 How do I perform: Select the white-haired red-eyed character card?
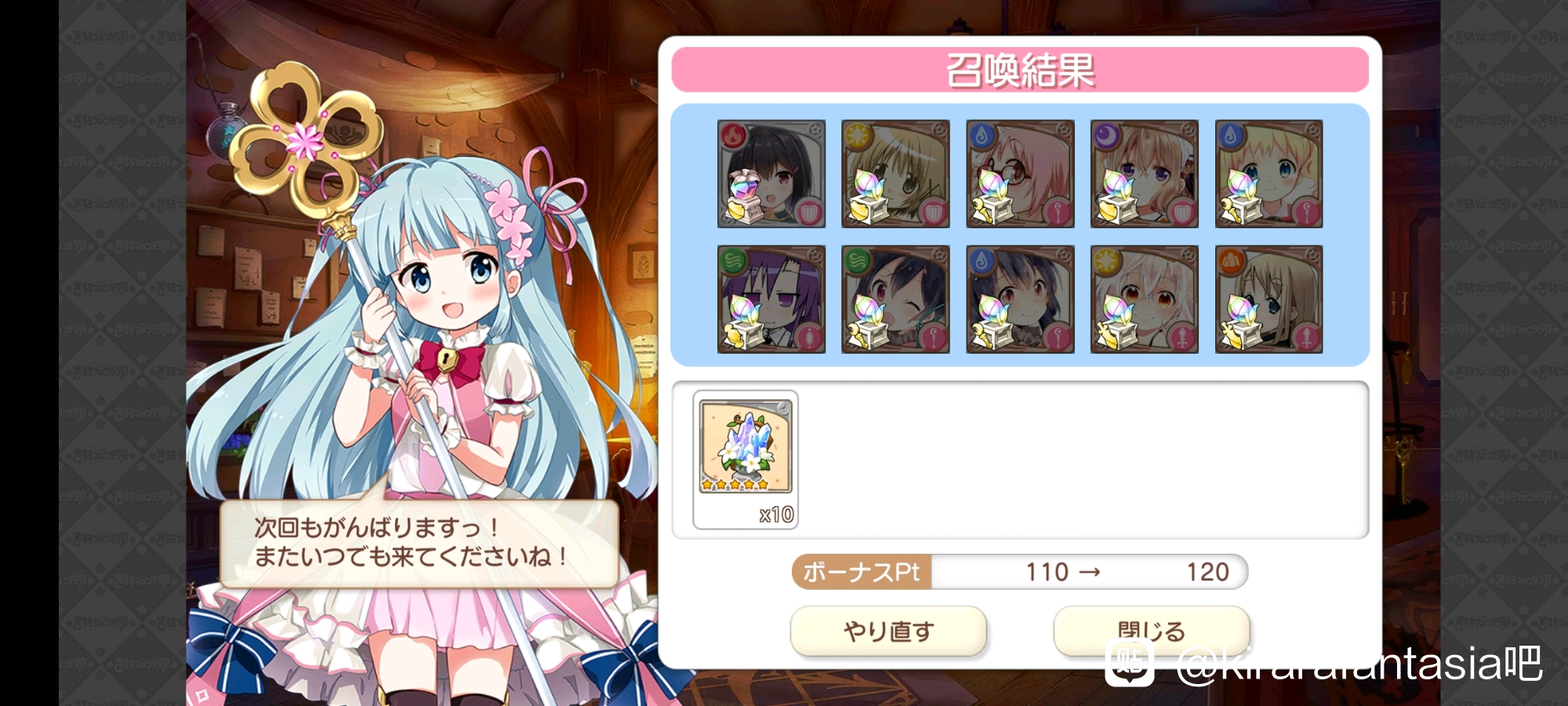pyautogui.click(x=1145, y=299)
